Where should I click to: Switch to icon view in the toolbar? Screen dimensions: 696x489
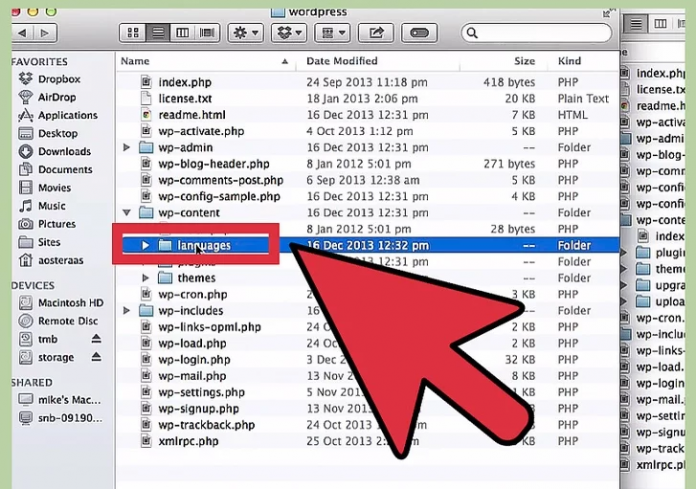pyautogui.click(x=132, y=33)
